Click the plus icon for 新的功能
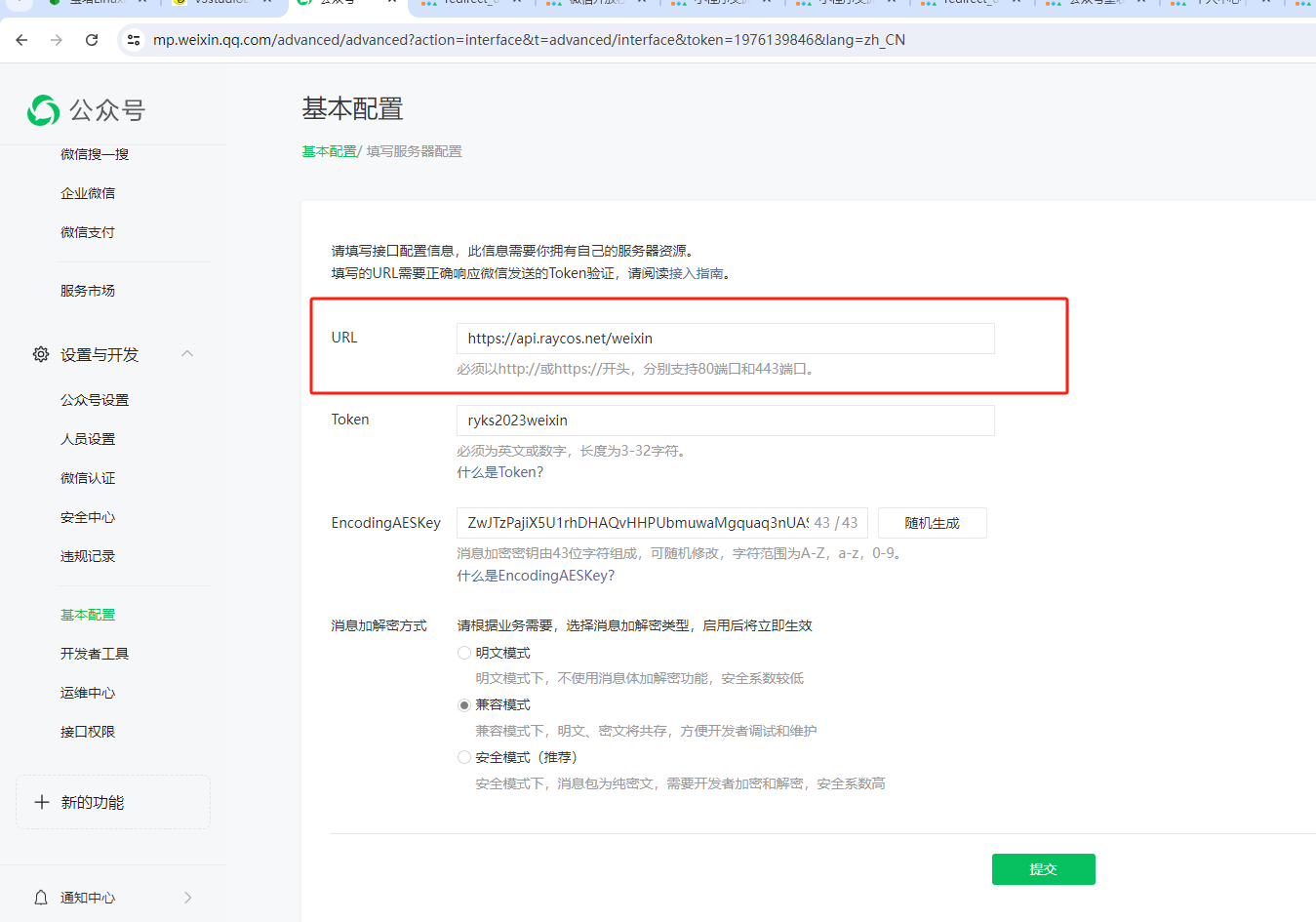The height and width of the screenshot is (922, 1316). [x=42, y=802]
